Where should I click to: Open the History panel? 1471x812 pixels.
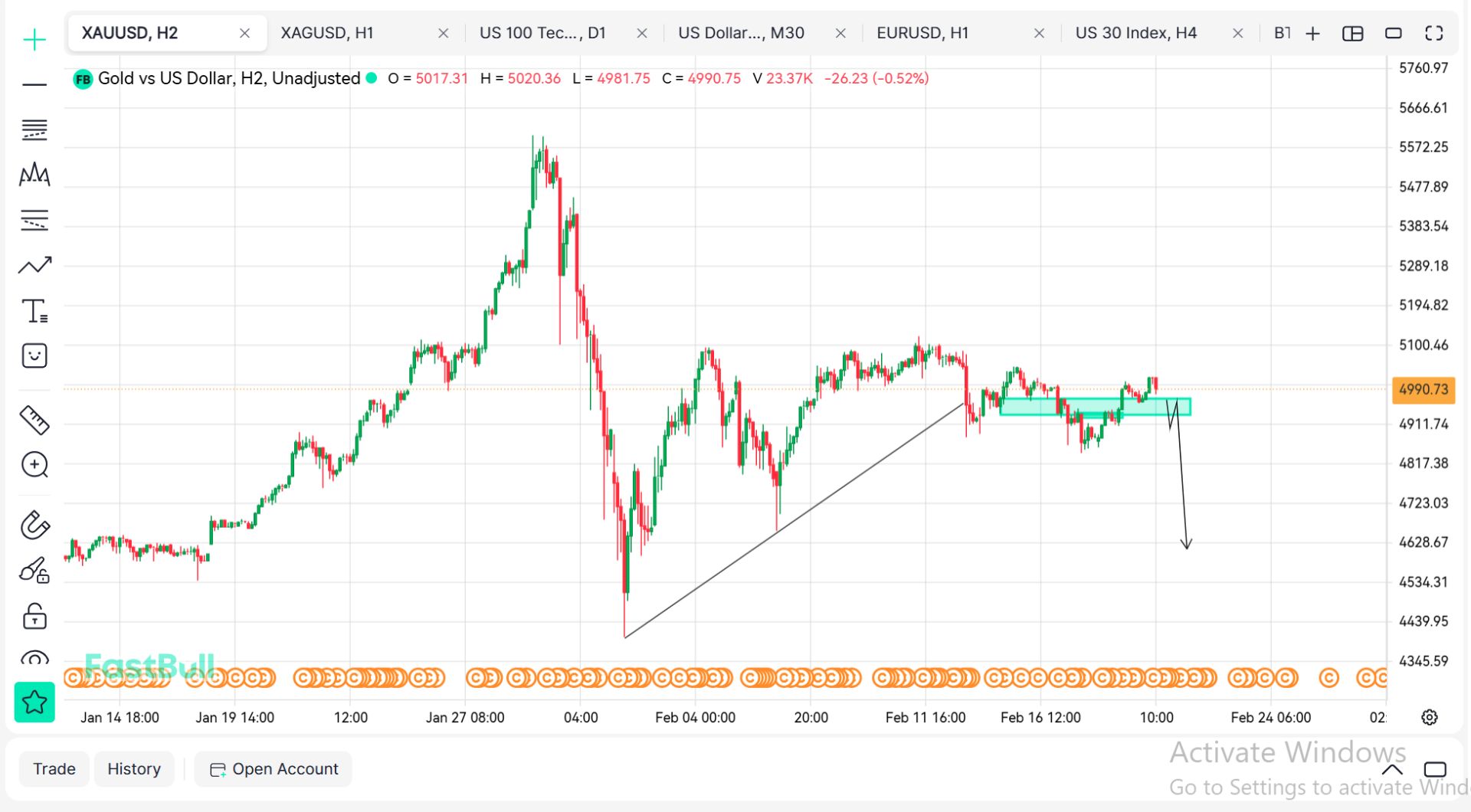pos(134,769)
